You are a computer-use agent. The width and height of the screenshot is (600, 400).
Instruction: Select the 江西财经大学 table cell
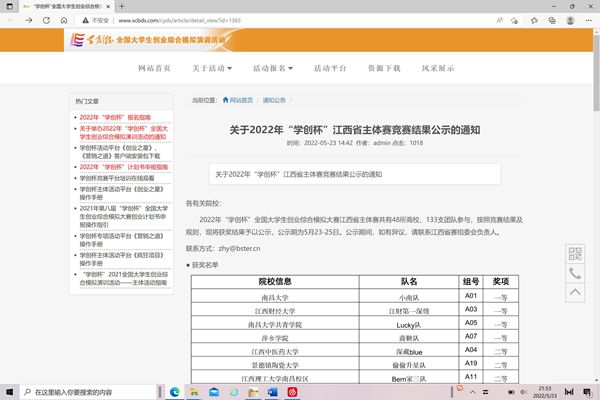pos(275,311)
